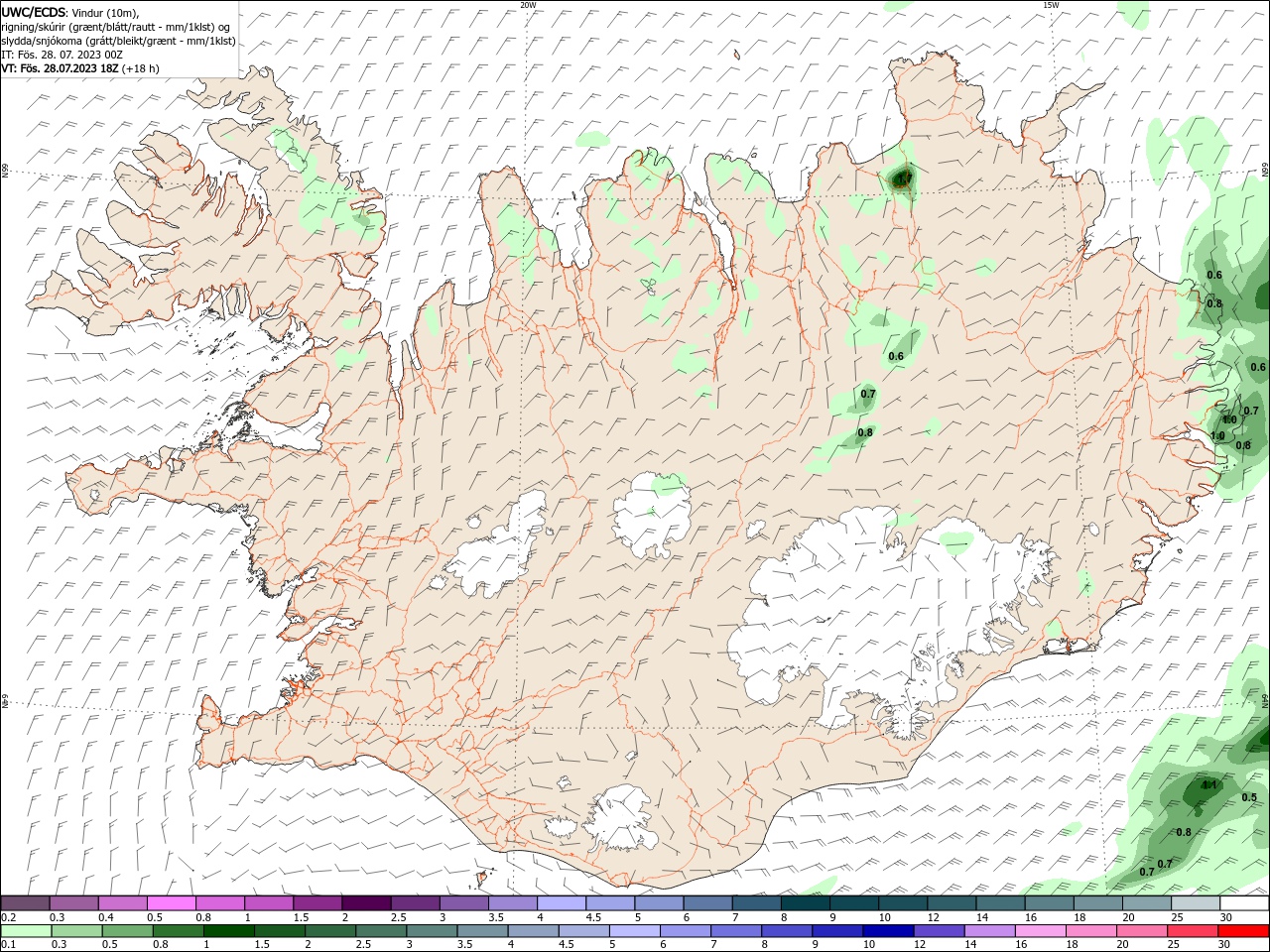1270x952 pixels.
Task: Click the 1.1 precipitation value offshore southeast
Action: pyautogui.click(x=1208, y=785)
